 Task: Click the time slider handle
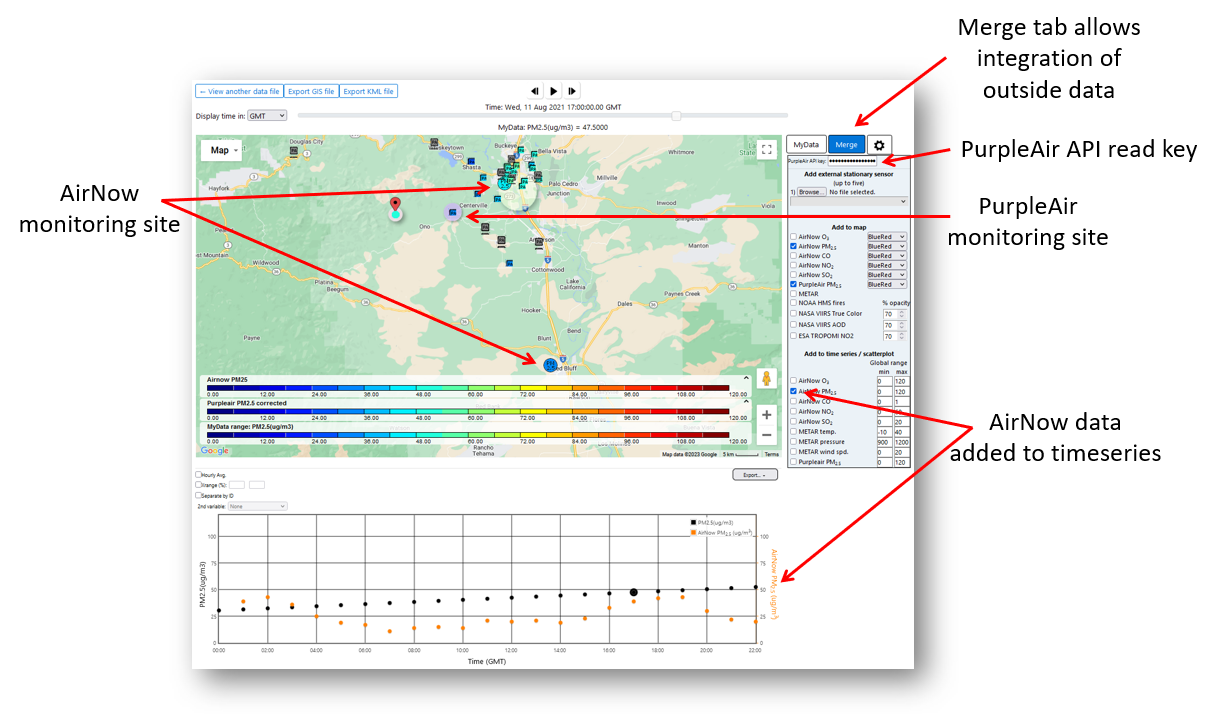(677, 116)
